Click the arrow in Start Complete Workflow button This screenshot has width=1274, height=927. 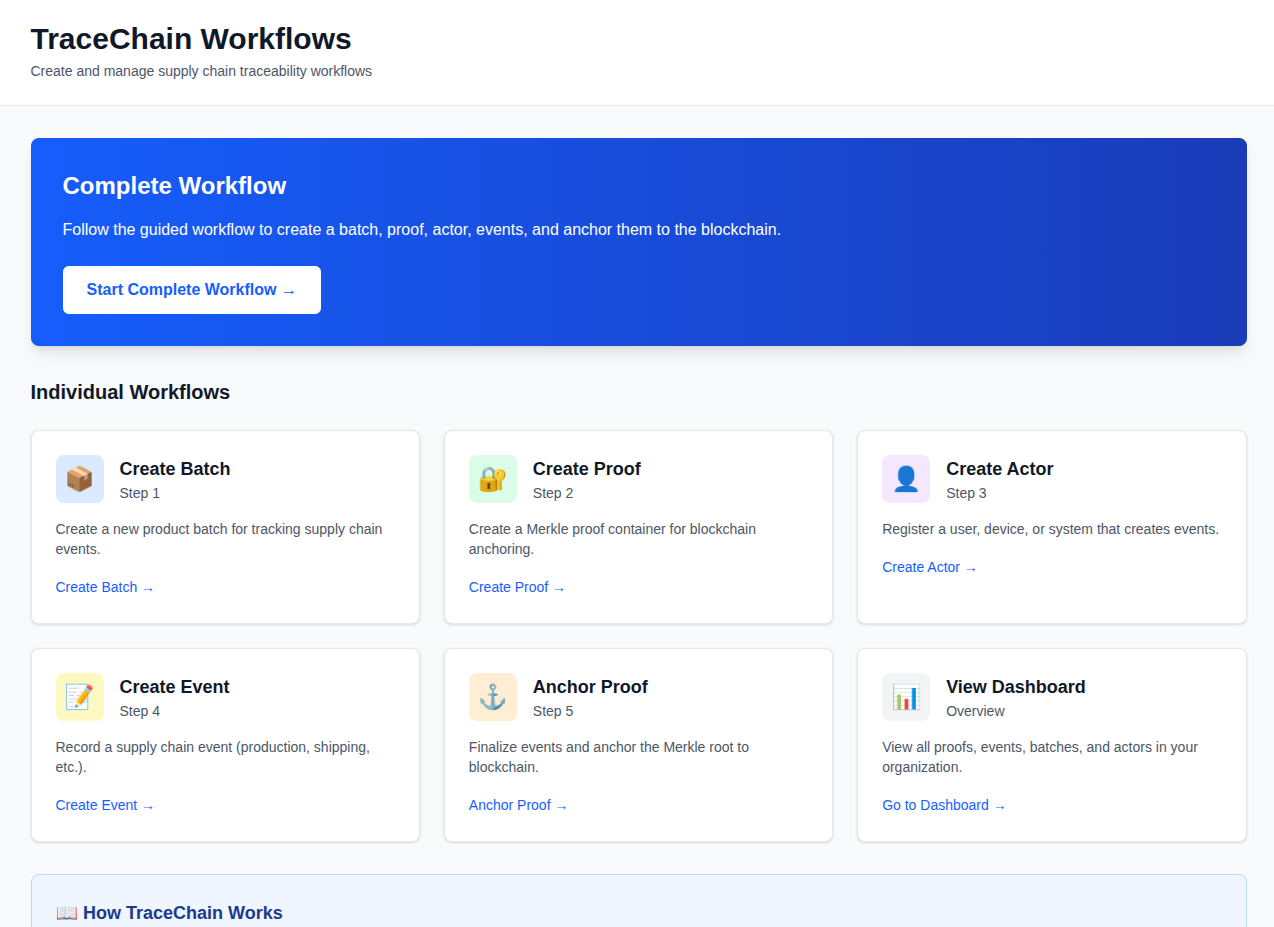tap(289, 289)
